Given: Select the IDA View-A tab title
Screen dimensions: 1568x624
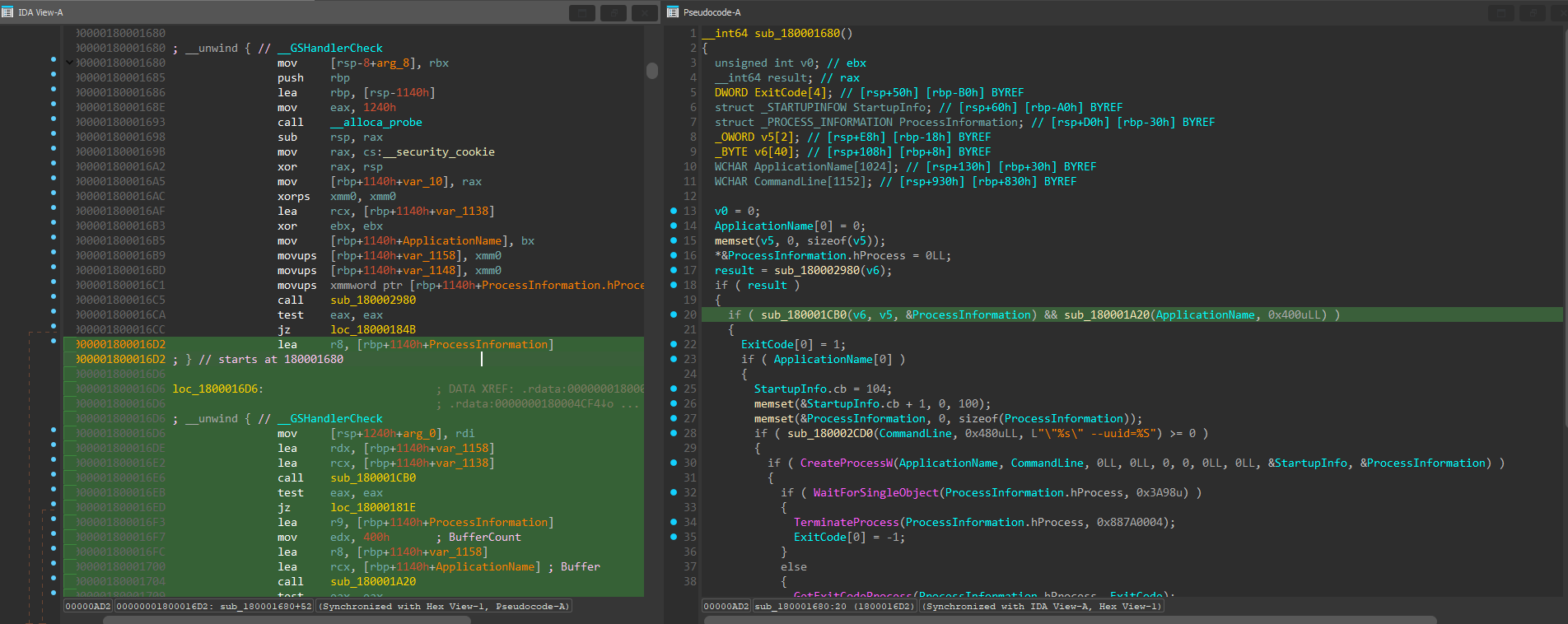Looking at the screenshot, I should tap(40, 12).
